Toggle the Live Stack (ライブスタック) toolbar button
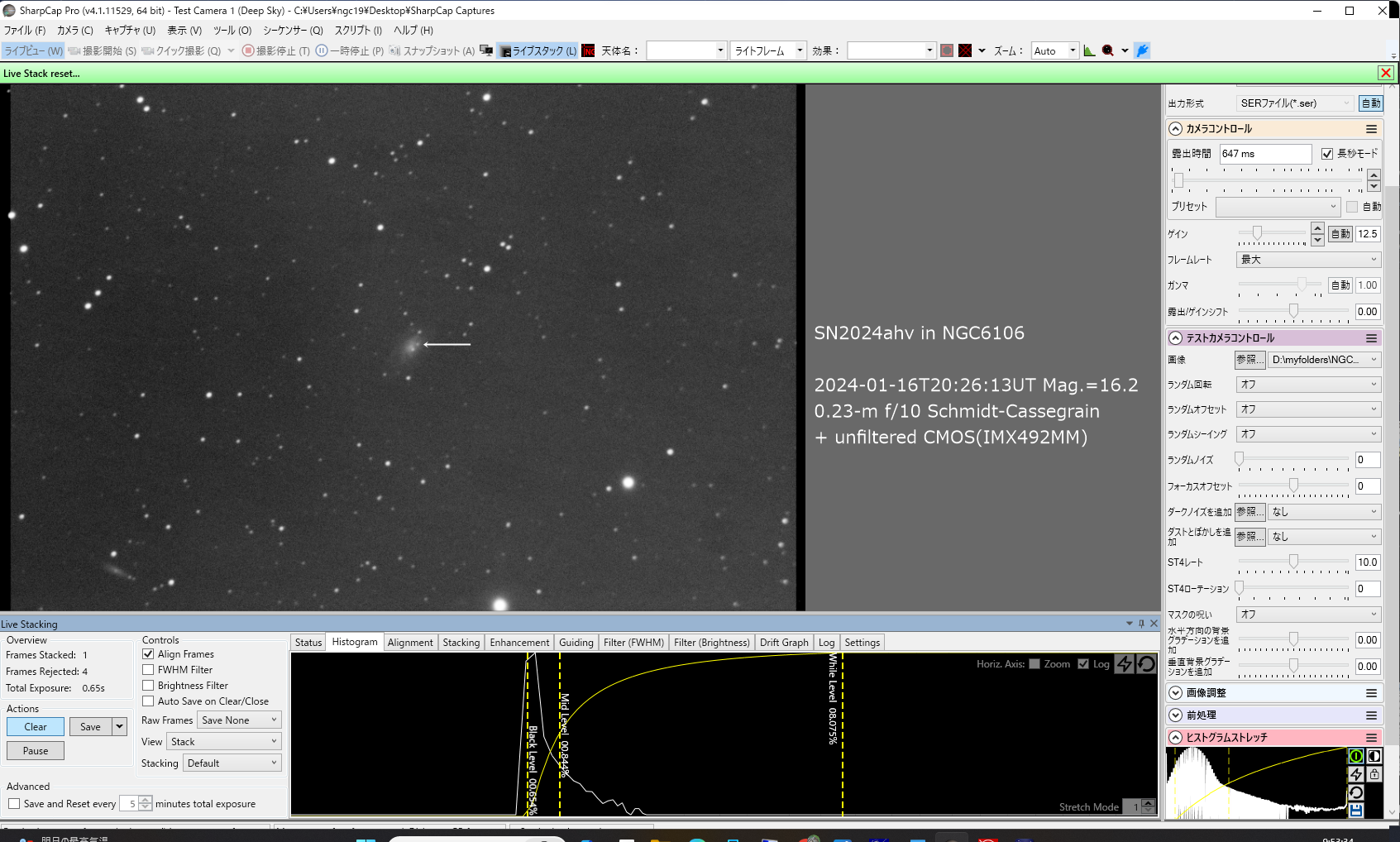The image size is (1400, 842). 538,50
